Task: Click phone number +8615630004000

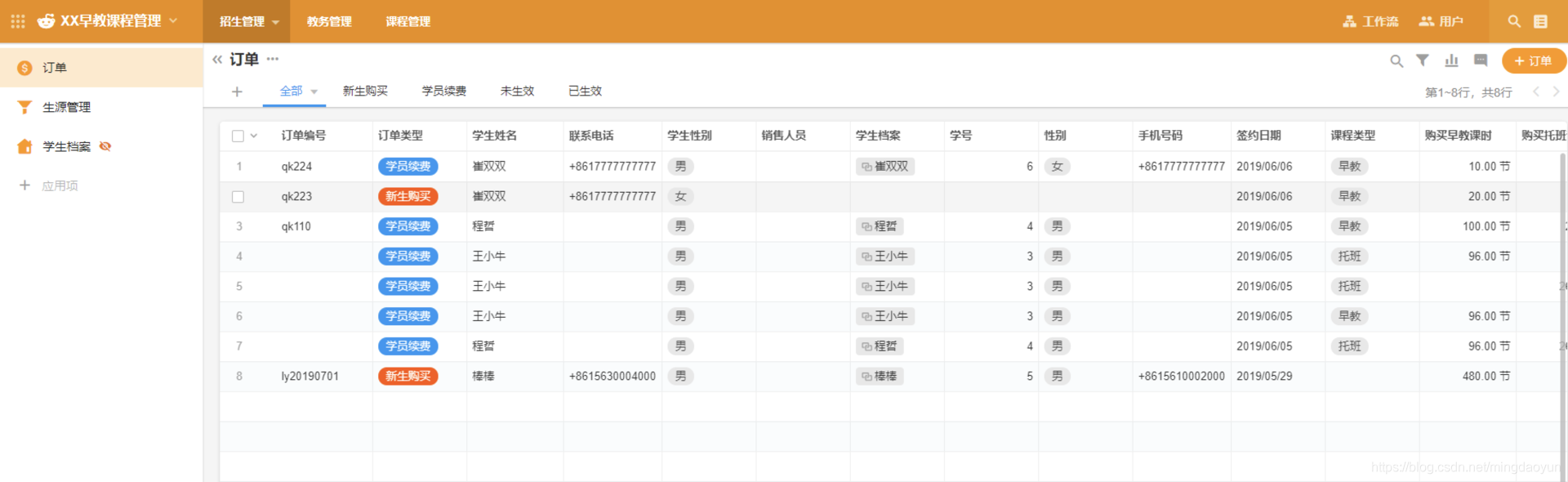Action: tap(612, 377)
